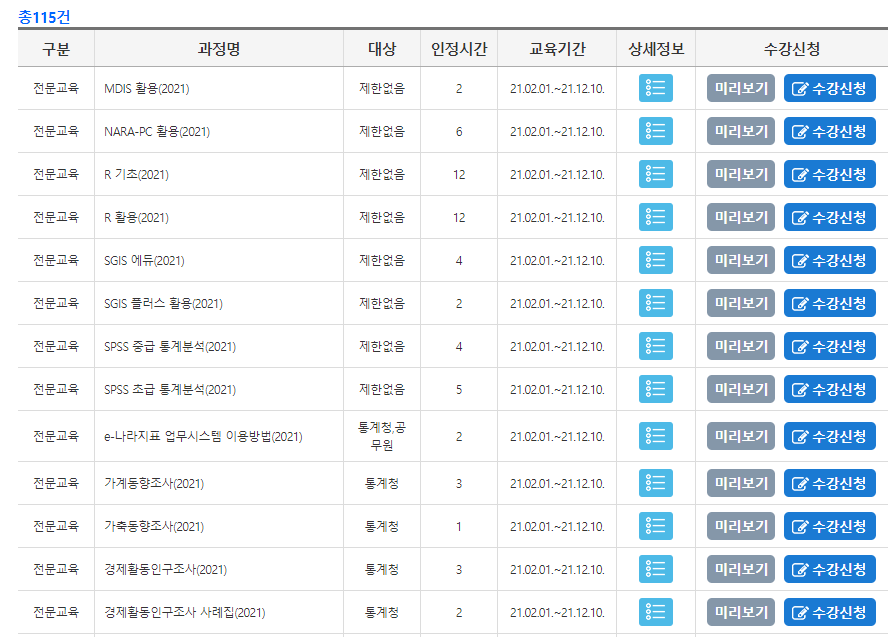Click 수강신청 for SPSS 중급 통계분석(2021)

pyautogui.click(x=829, y=346)
